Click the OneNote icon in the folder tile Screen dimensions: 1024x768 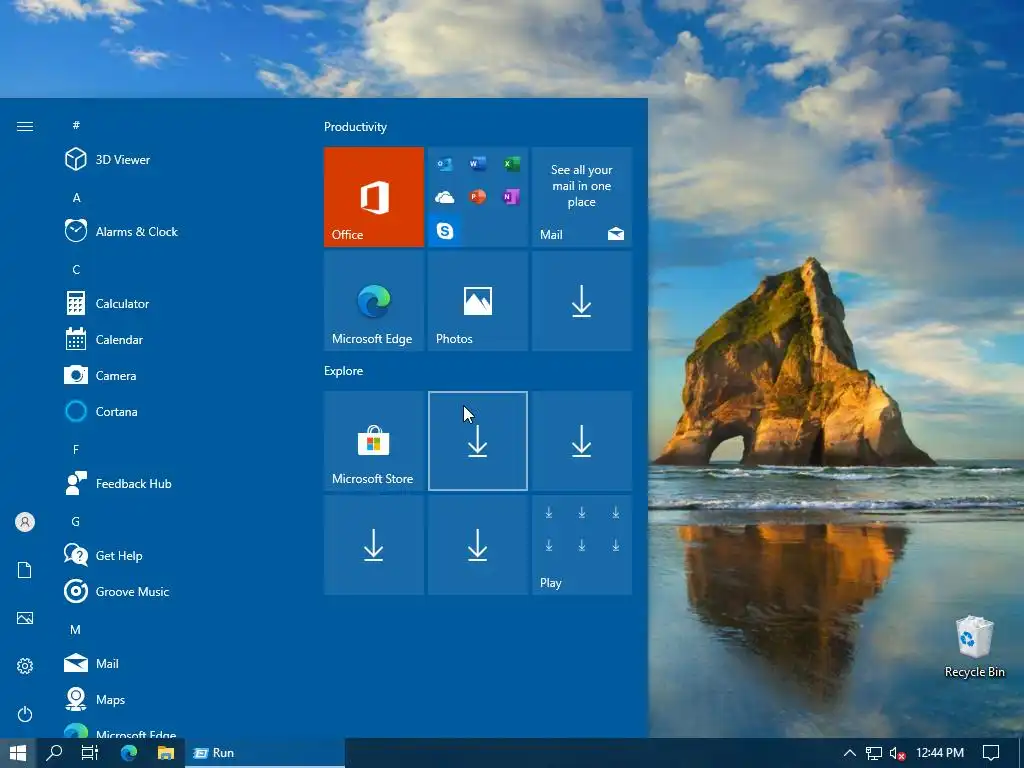(511, 197)
